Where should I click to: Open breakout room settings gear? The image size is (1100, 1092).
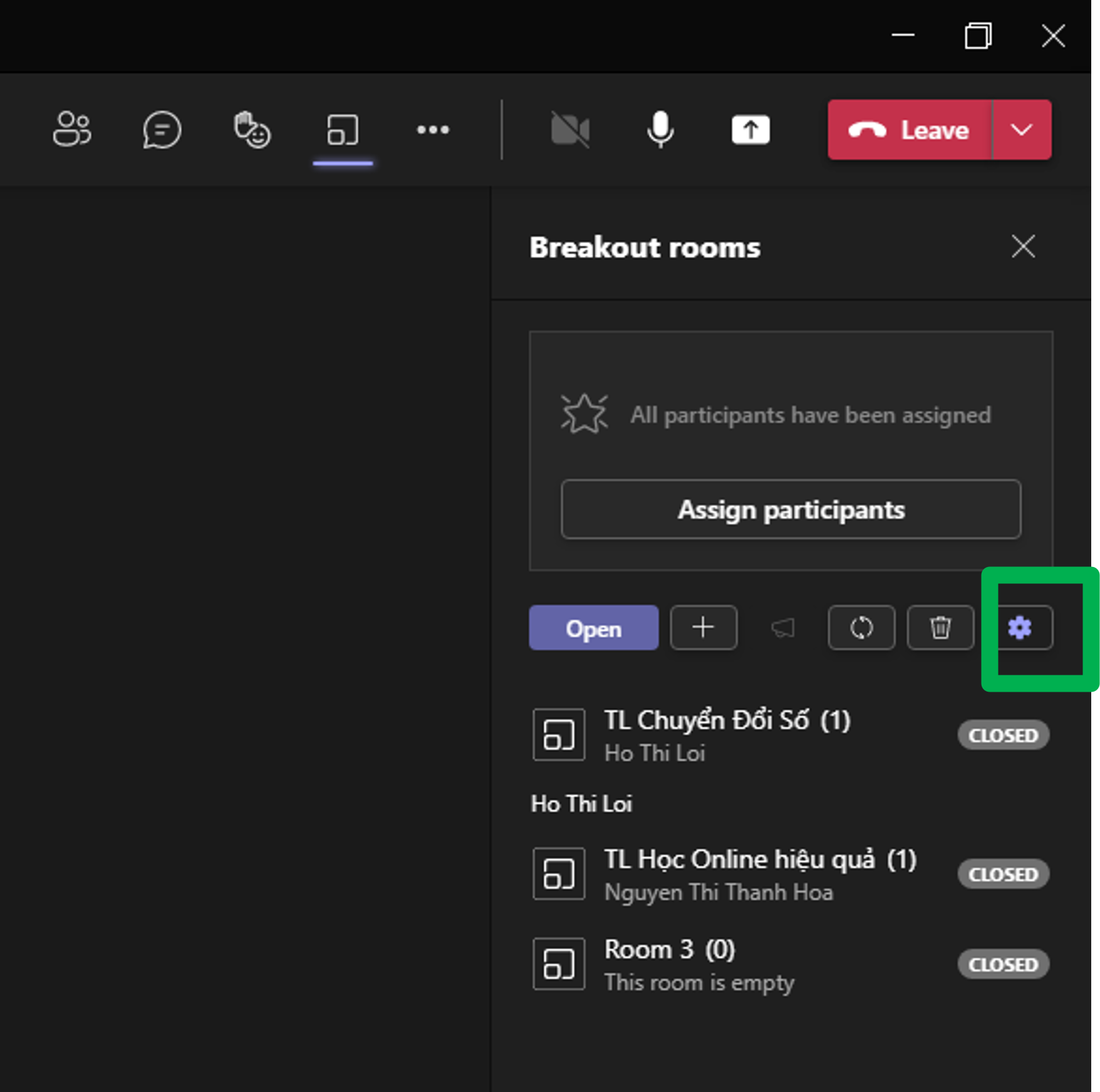coord(1020,627)
